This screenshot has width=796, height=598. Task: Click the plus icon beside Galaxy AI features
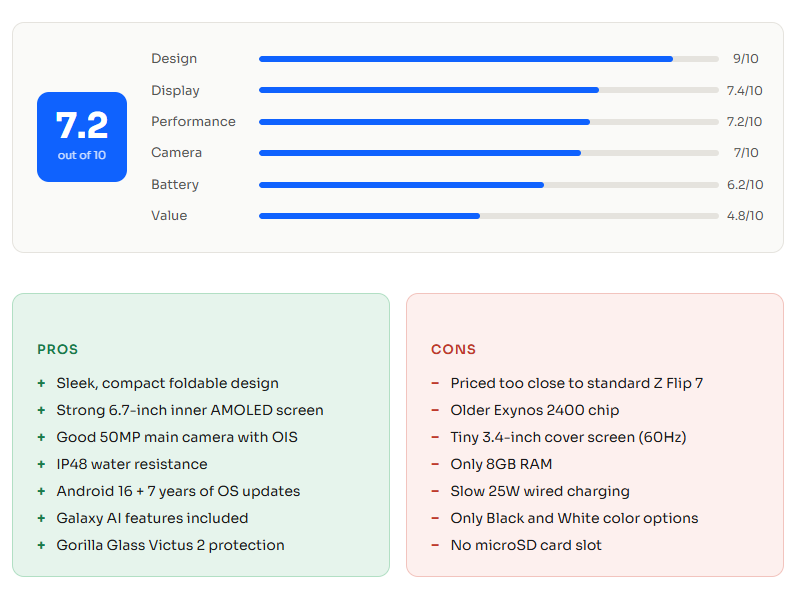pos(41,518)
